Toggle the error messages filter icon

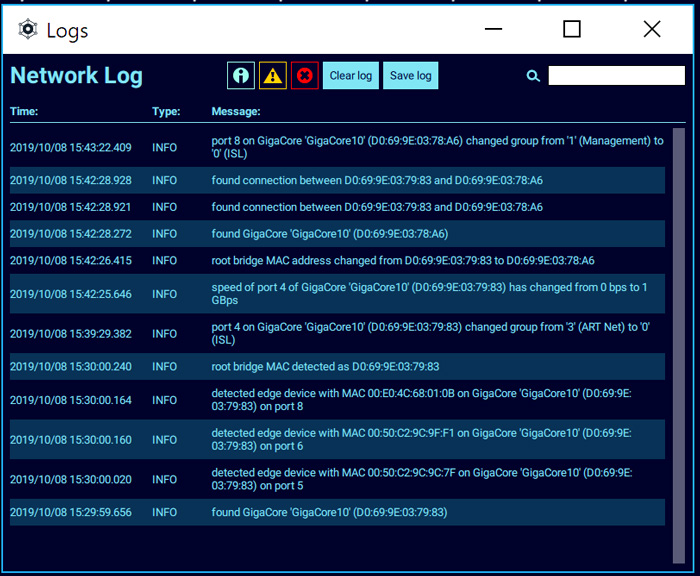click(305, 75)
